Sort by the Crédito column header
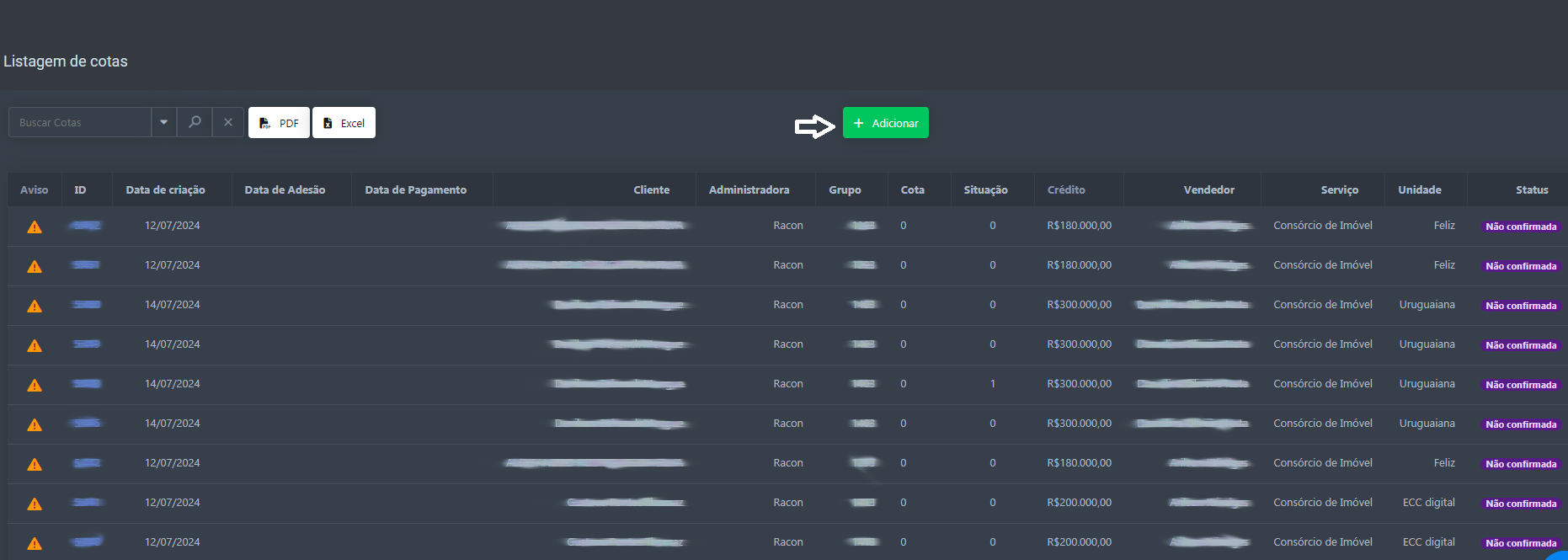This screenshot has height=560, width=1568. (1065, 189)
